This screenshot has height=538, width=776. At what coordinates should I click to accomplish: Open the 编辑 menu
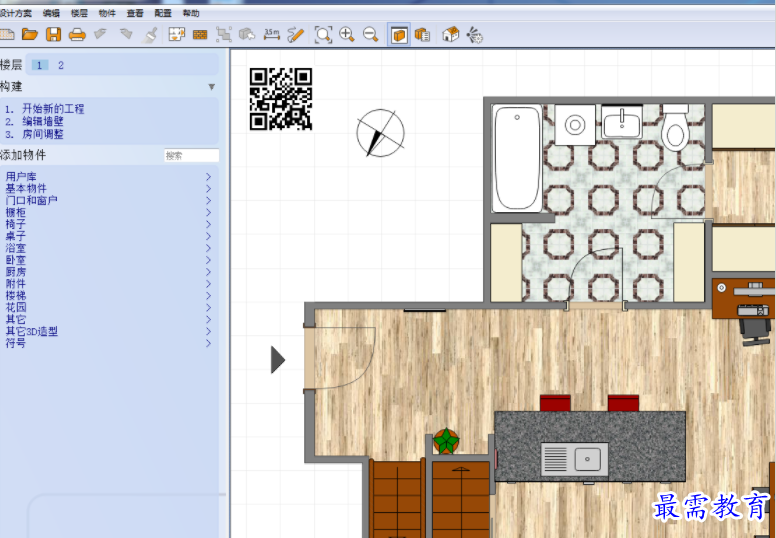pyautogui.click(x=51, y=13)
